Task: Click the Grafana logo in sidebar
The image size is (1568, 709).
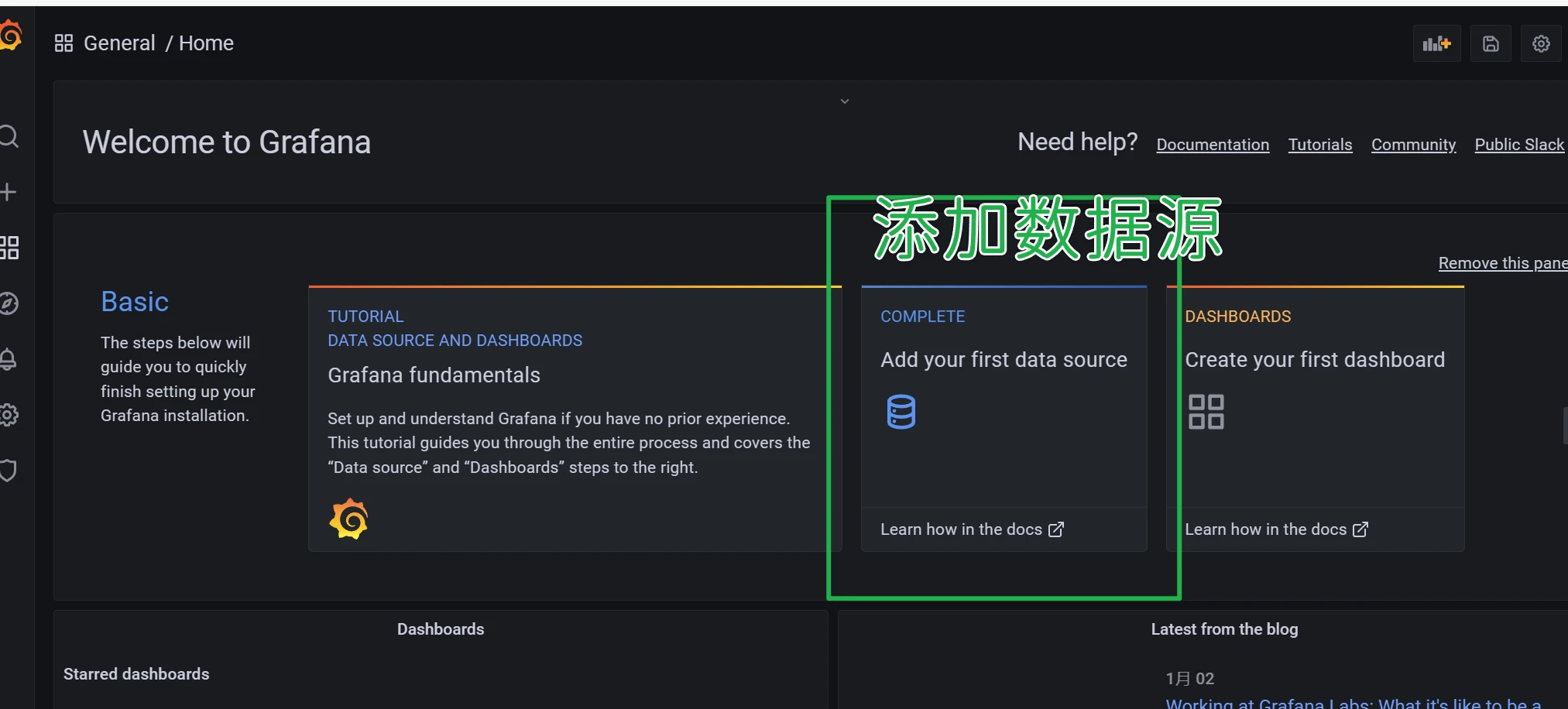Action: [x=9, y=36]
